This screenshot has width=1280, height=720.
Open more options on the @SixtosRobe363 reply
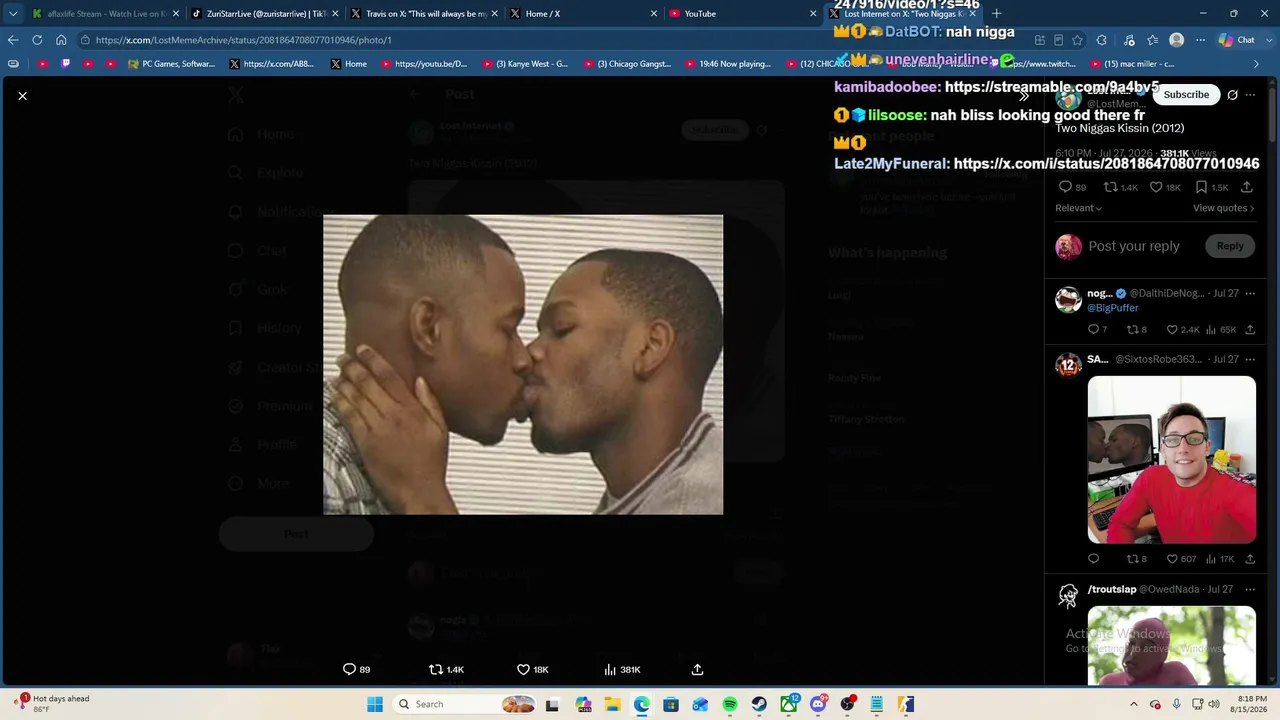[x=1250, y=360]
